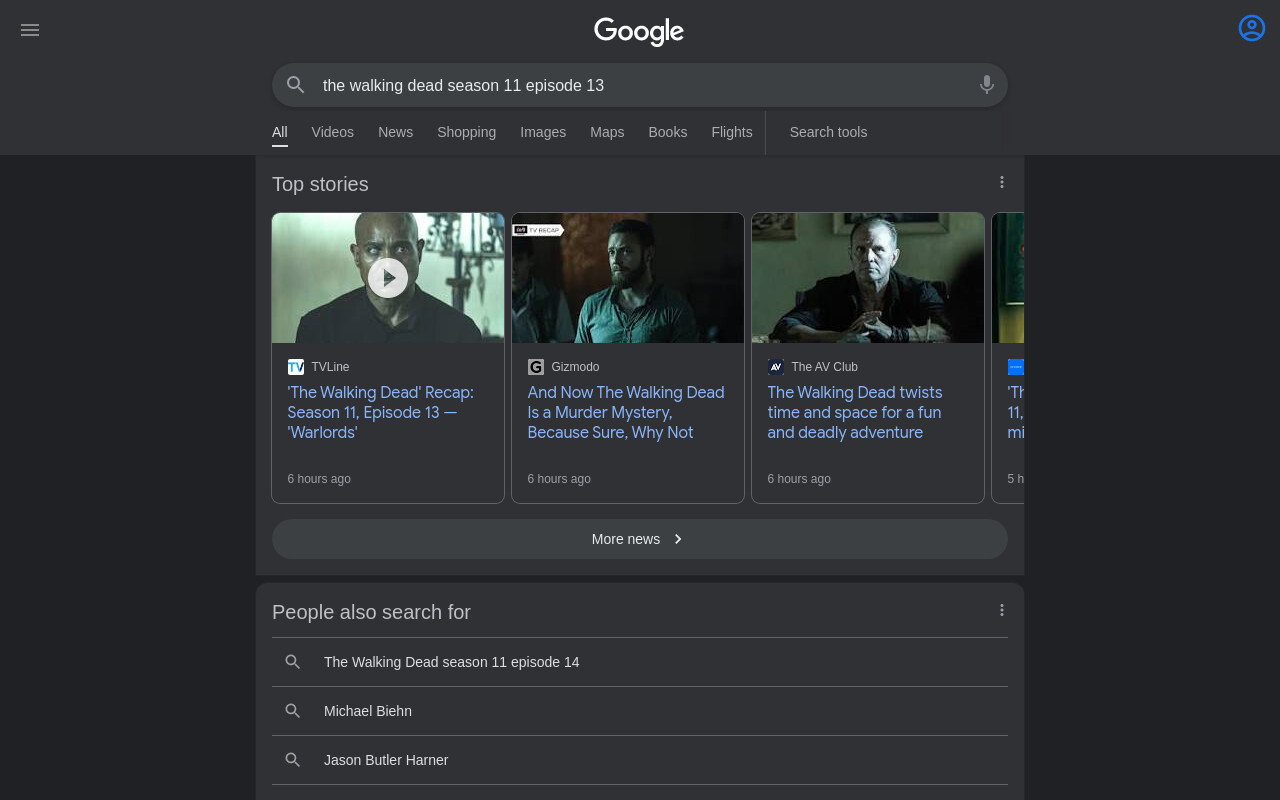Click the More news button
Image resolution: width=1280 pixels, height=800 pixels.
coord(640,539)
